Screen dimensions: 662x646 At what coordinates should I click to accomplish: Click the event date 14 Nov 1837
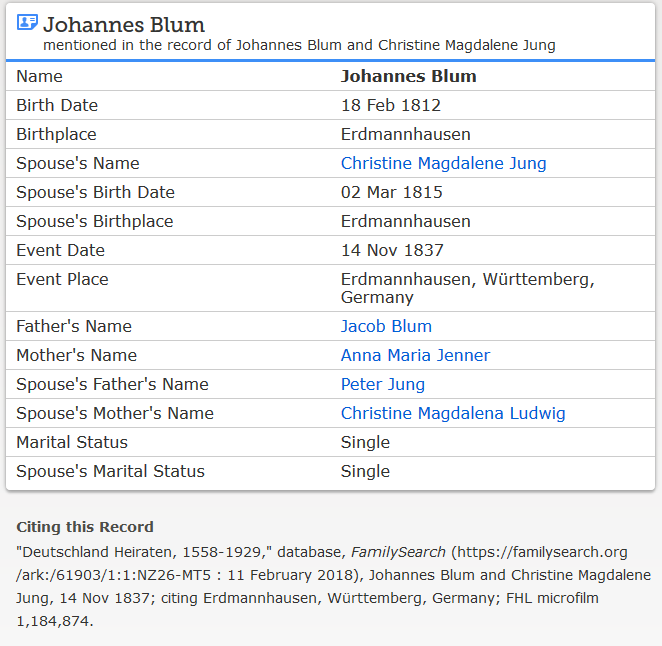pos(392,250)
